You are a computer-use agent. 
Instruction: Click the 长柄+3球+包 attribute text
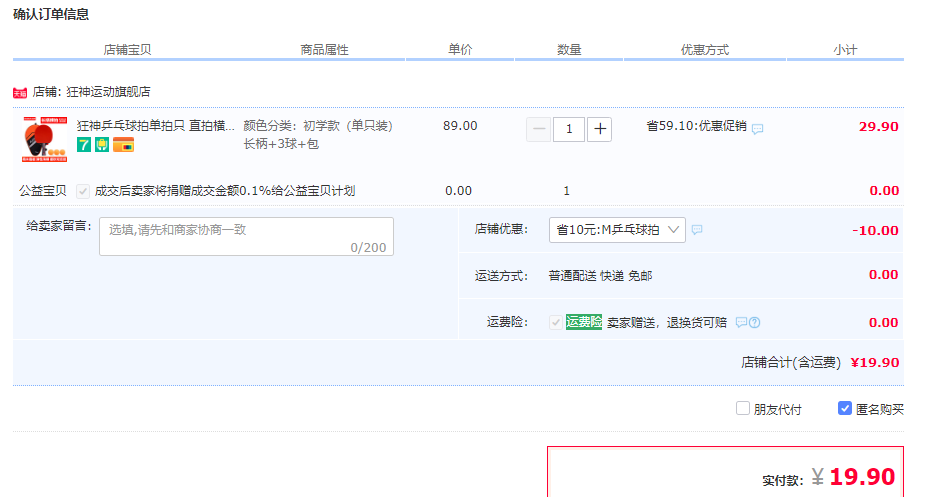pos(281,144)
